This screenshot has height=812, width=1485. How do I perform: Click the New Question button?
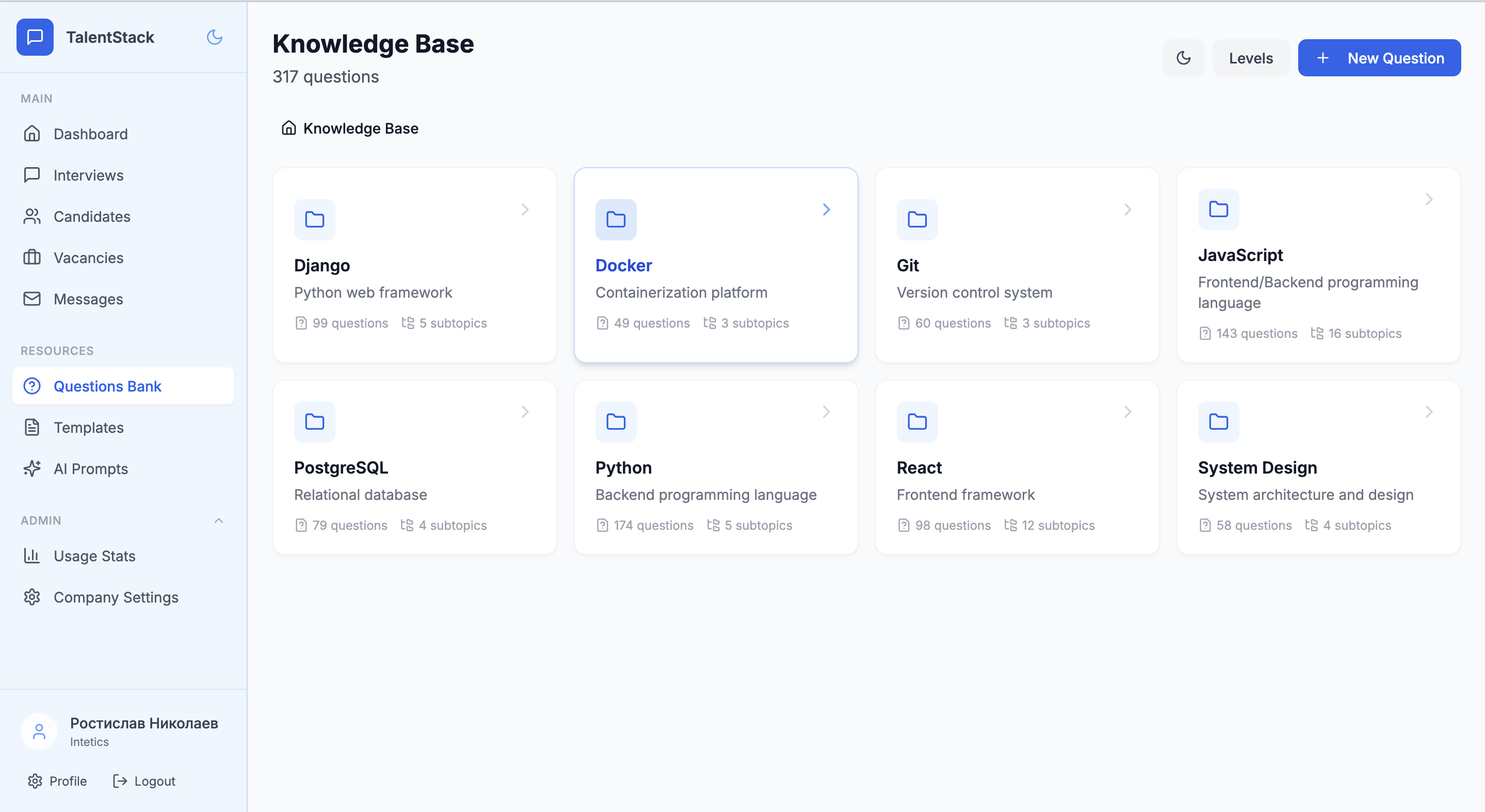[1379, 58]
